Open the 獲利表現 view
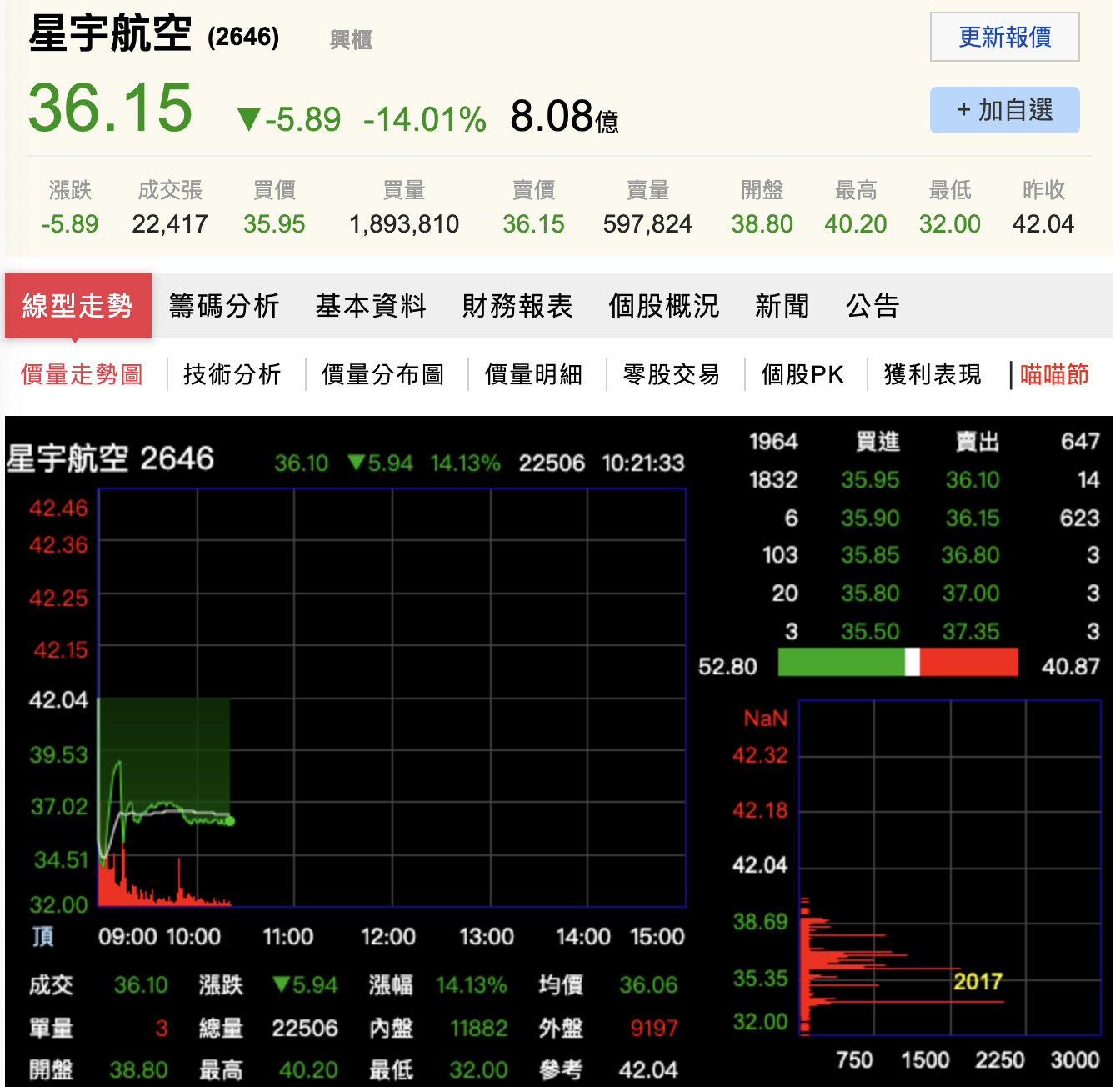The height and width of the screenshot is (1087, 1120). 932,374
